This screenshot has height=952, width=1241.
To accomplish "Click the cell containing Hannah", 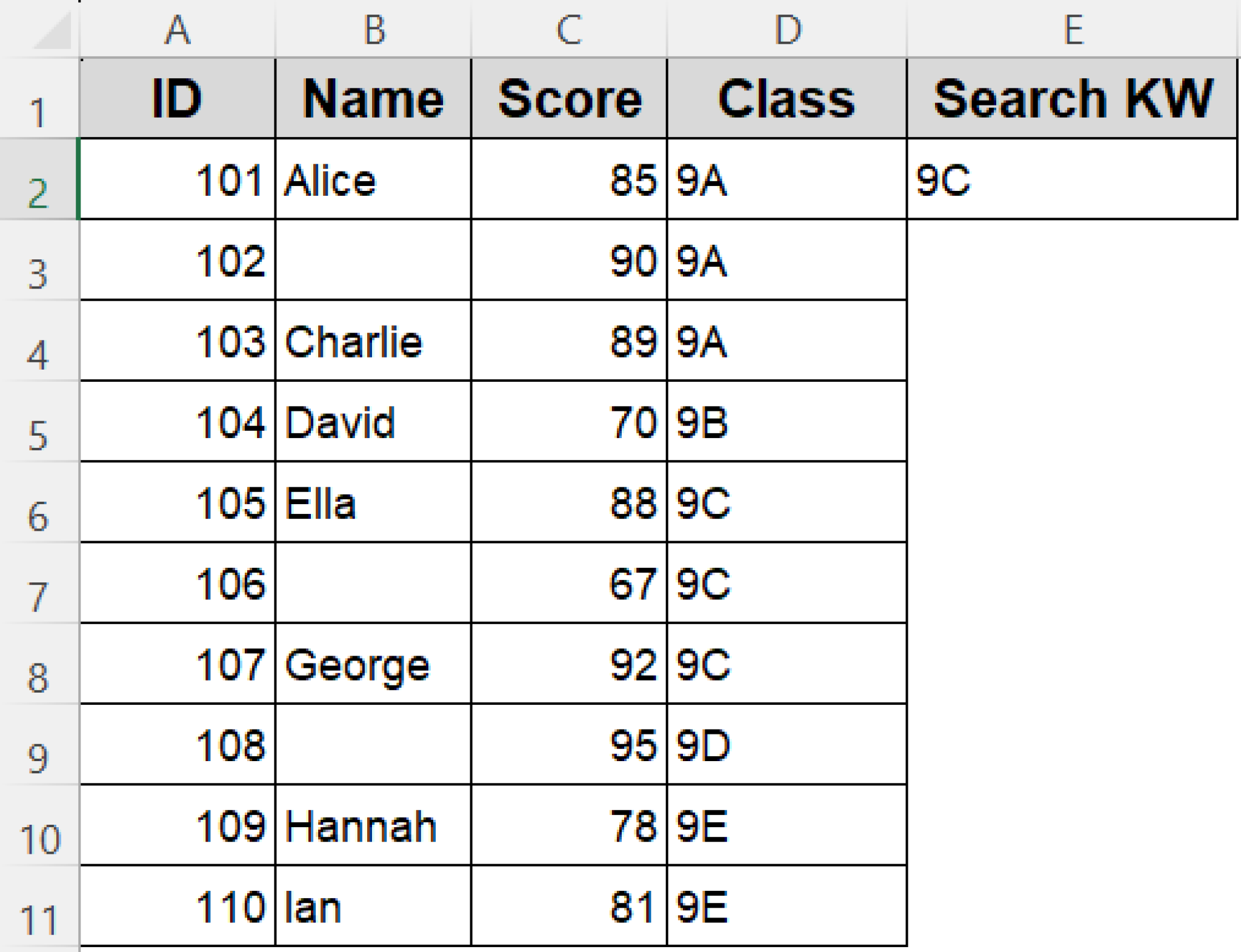I will [x=373, y=825].
